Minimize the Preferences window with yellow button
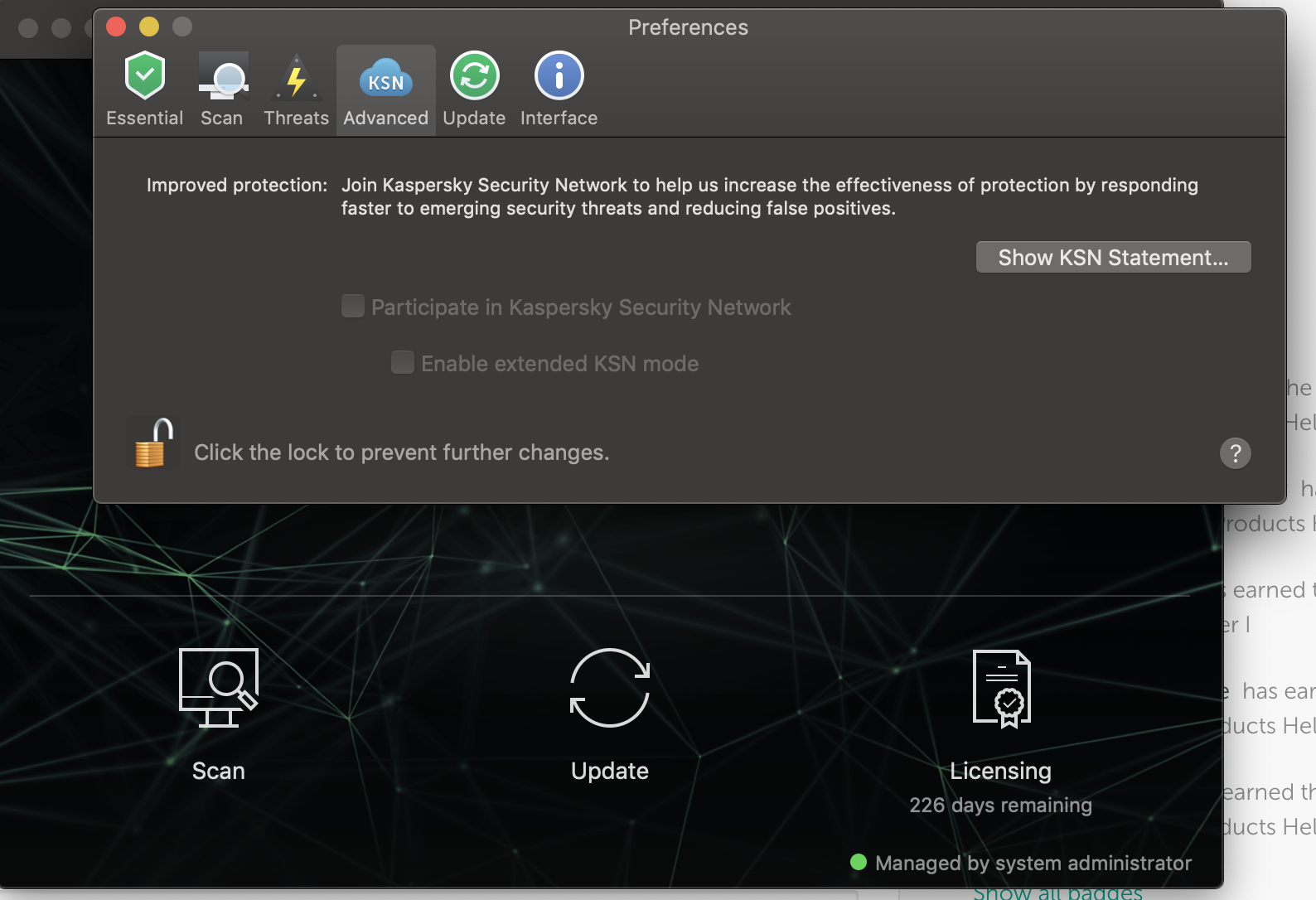1316x900 pixels. (x=149, y=27)
